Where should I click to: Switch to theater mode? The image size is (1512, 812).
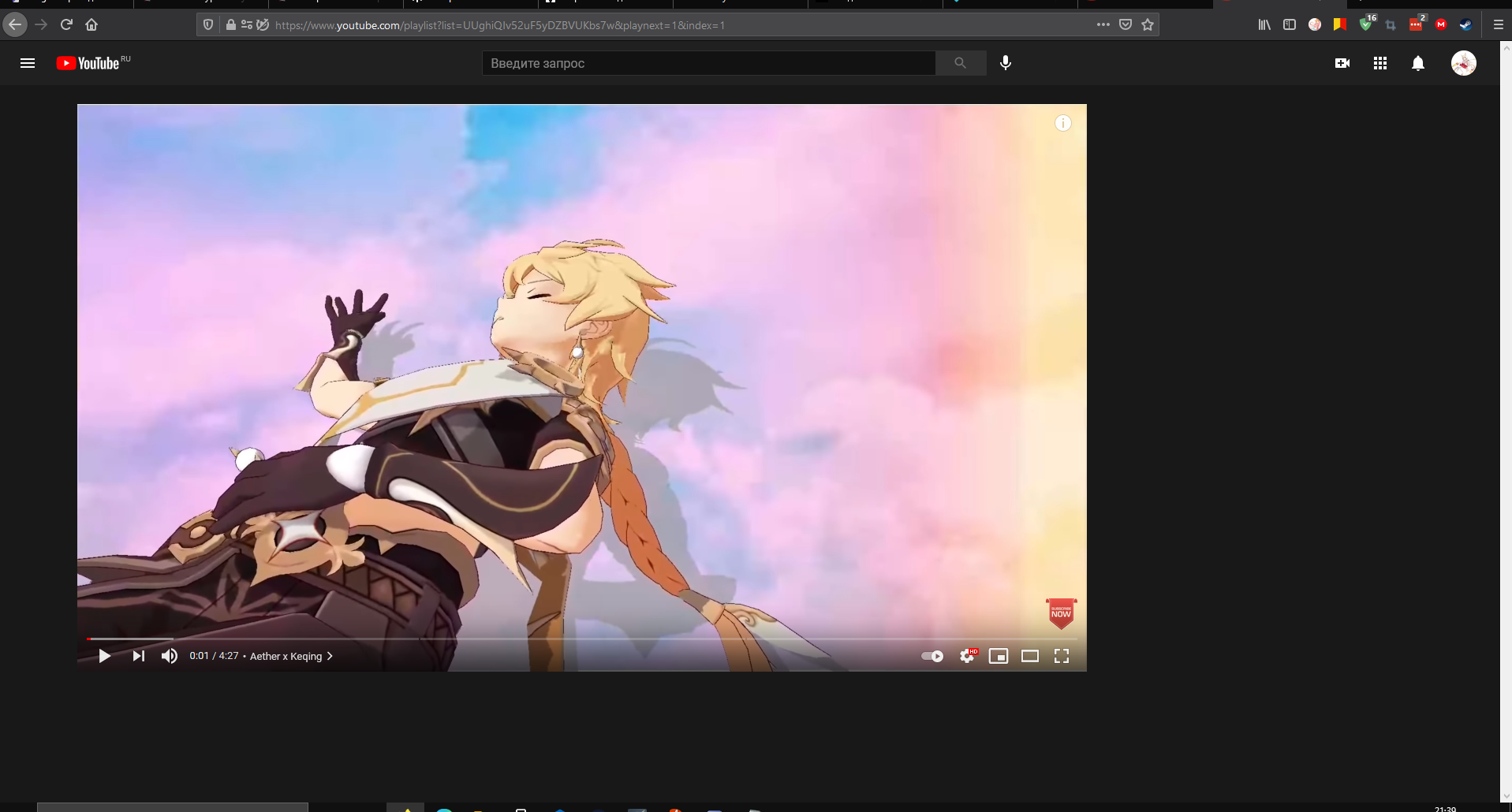pos(1030,656)
